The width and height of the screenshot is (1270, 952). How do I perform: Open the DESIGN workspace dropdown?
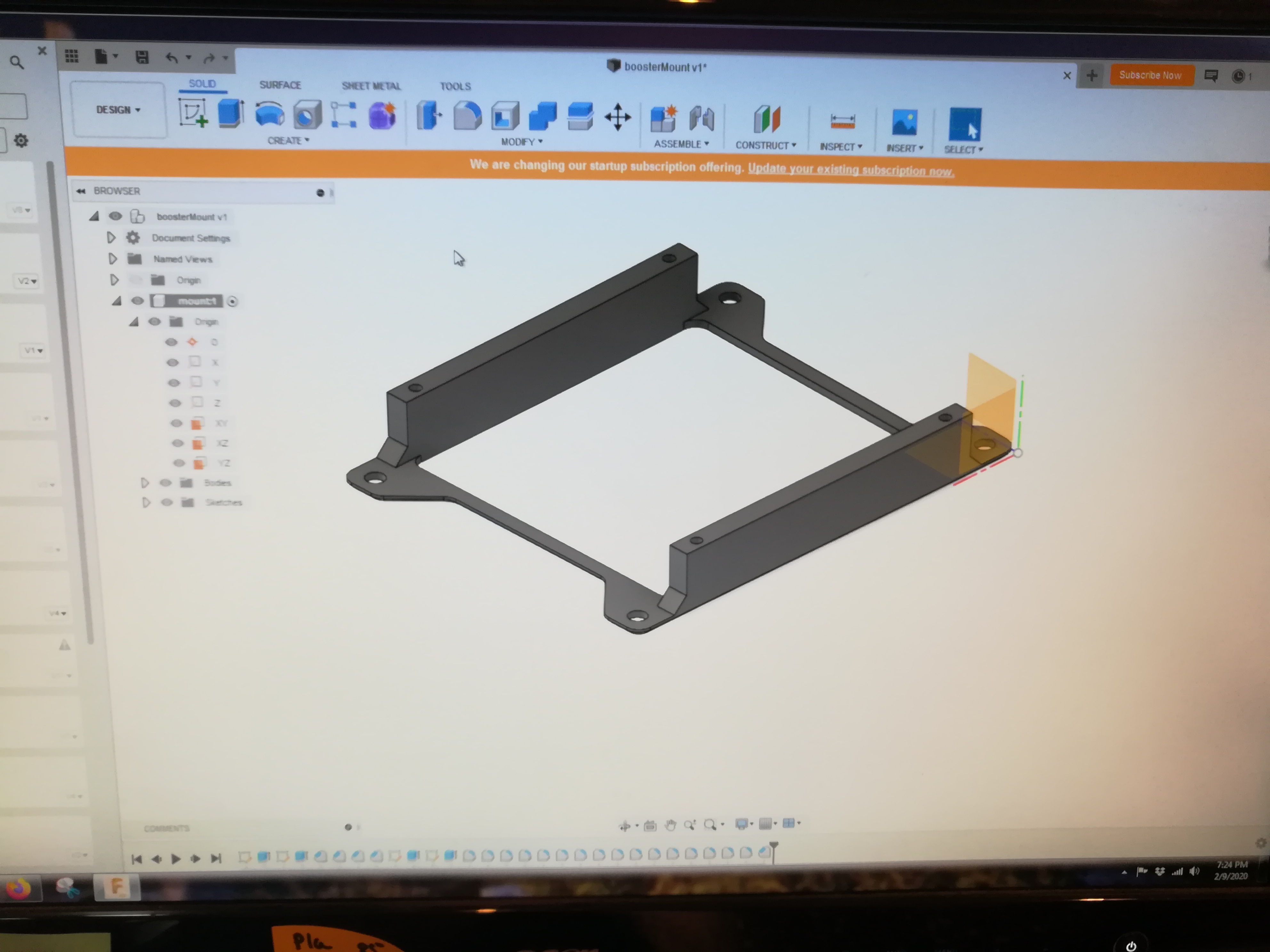(x=118, y=110)
